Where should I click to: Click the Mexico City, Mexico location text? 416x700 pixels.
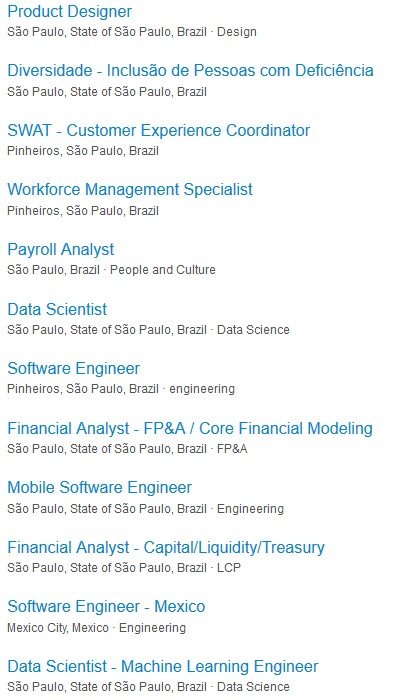(58, 628)
